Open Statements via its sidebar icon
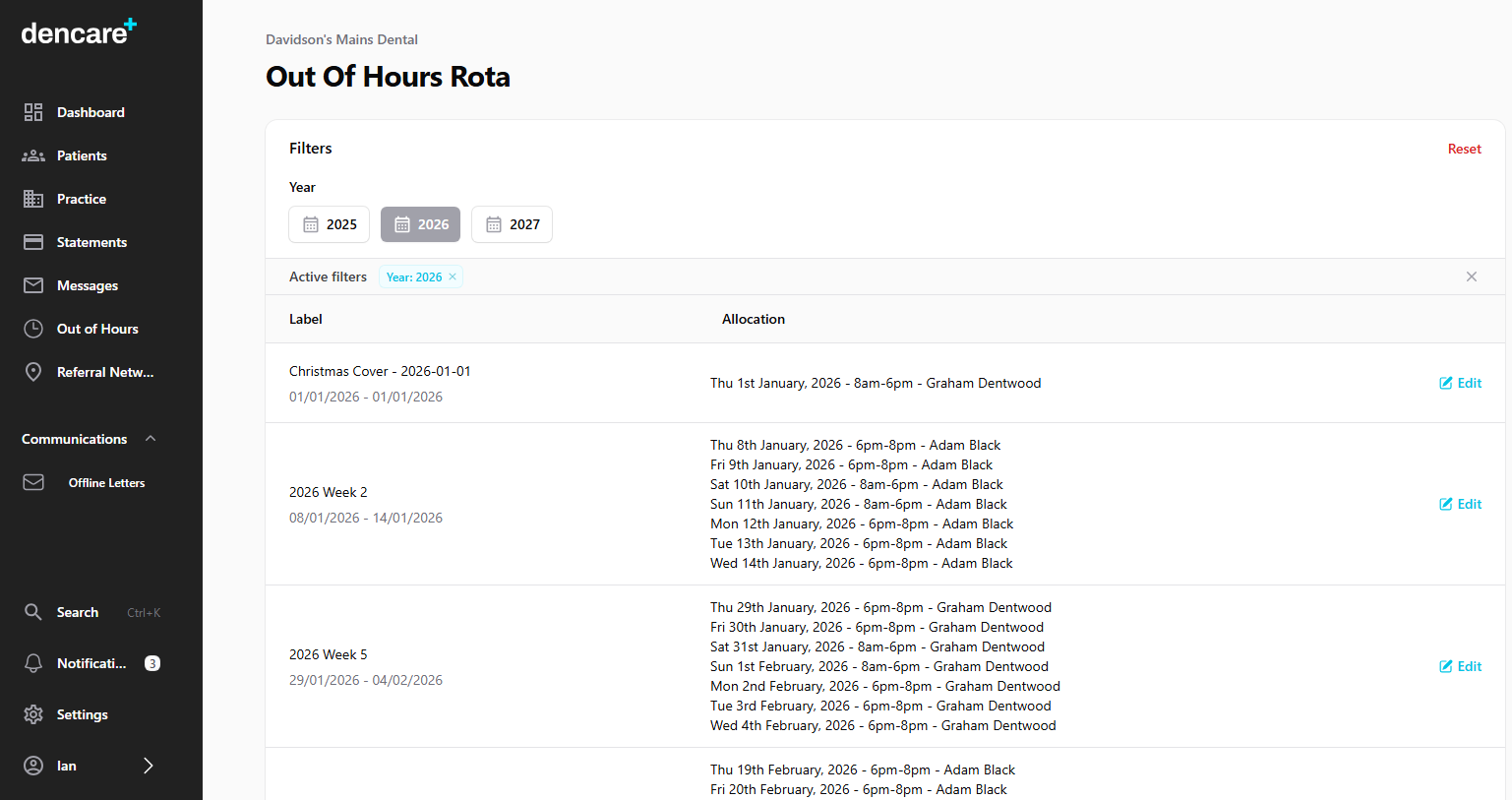 (32, 241)
